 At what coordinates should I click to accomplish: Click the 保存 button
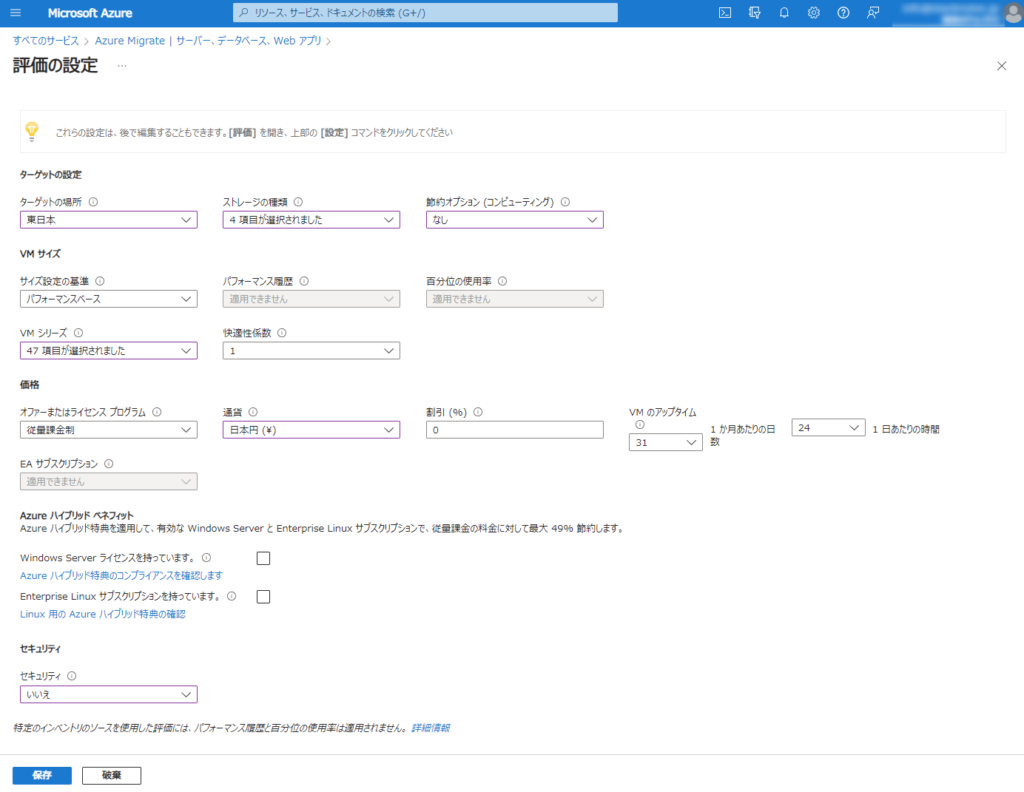(x=42, y=775)
